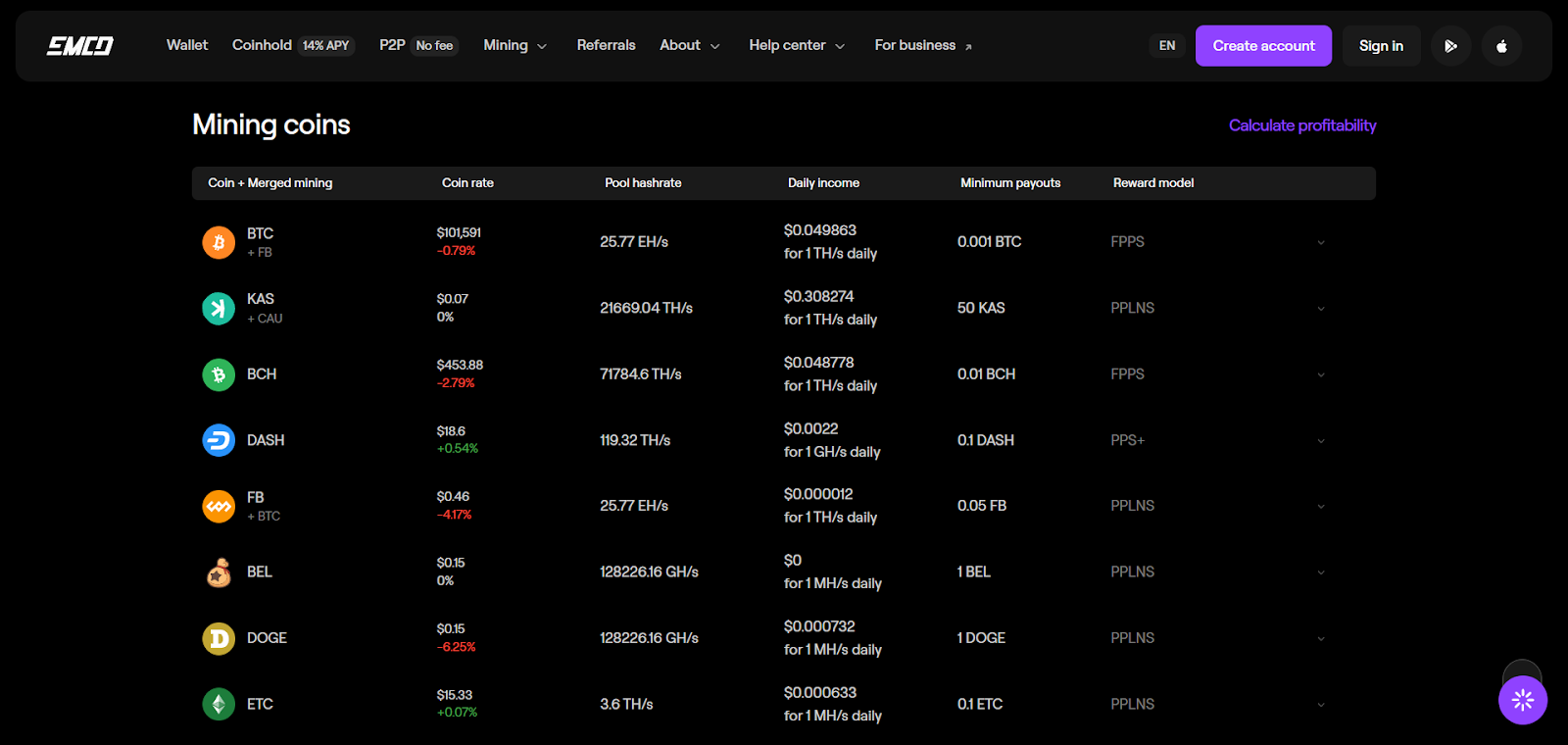The image size is (1568, 745).
Task: Click the EMCD logo
Action: (x=80, y=45)
